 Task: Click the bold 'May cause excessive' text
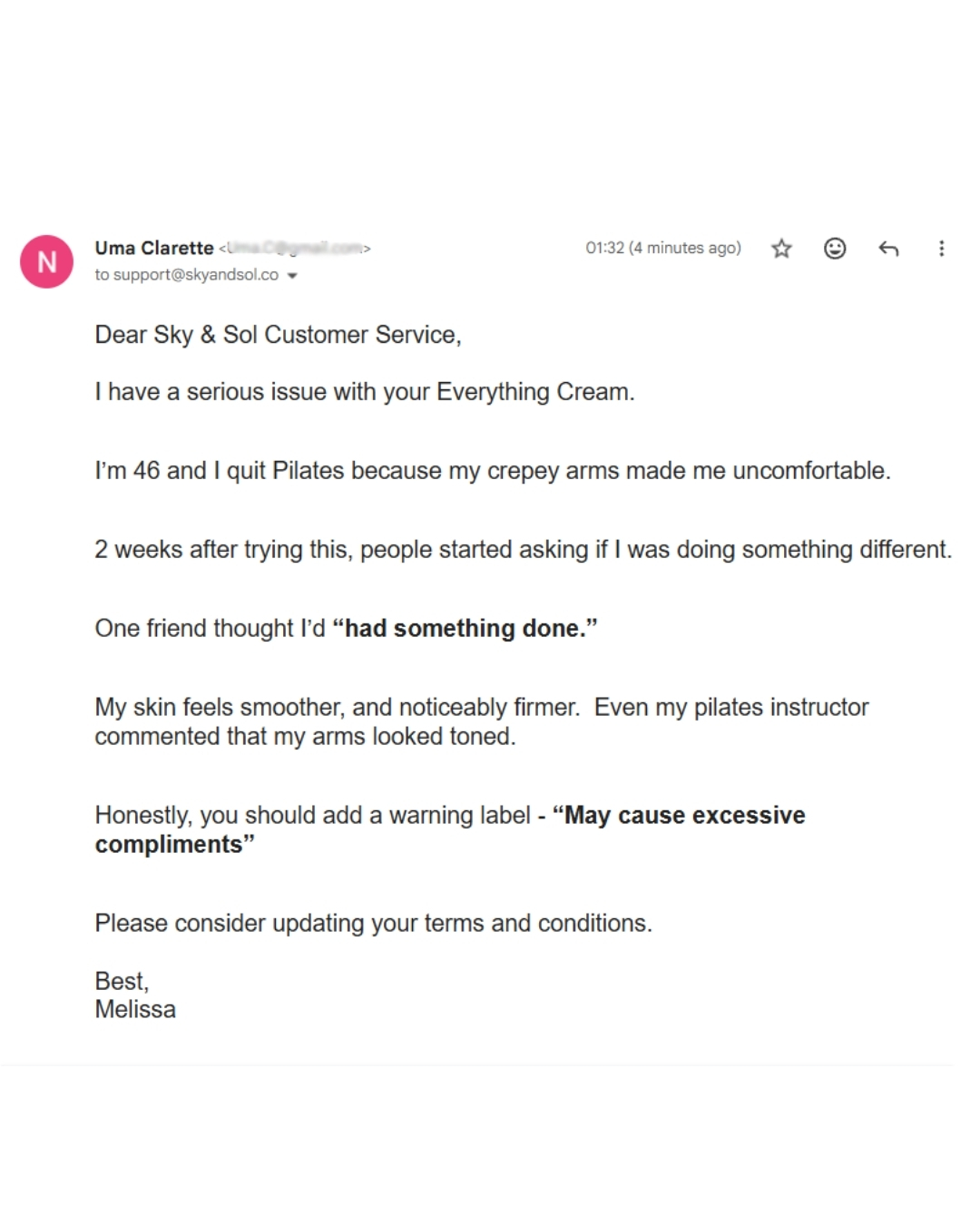(x=679, y=815)
